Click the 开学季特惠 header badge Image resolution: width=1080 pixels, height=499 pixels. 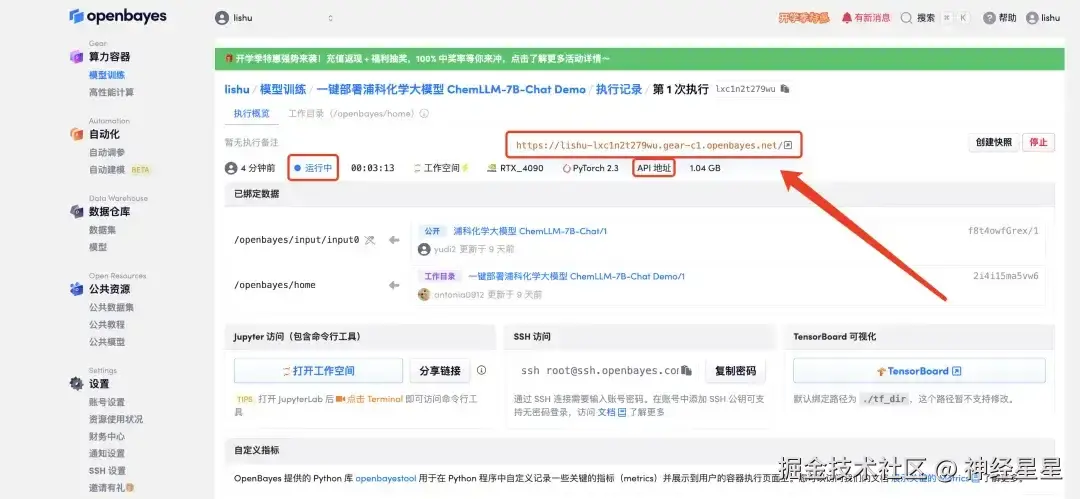click(804, 18)
